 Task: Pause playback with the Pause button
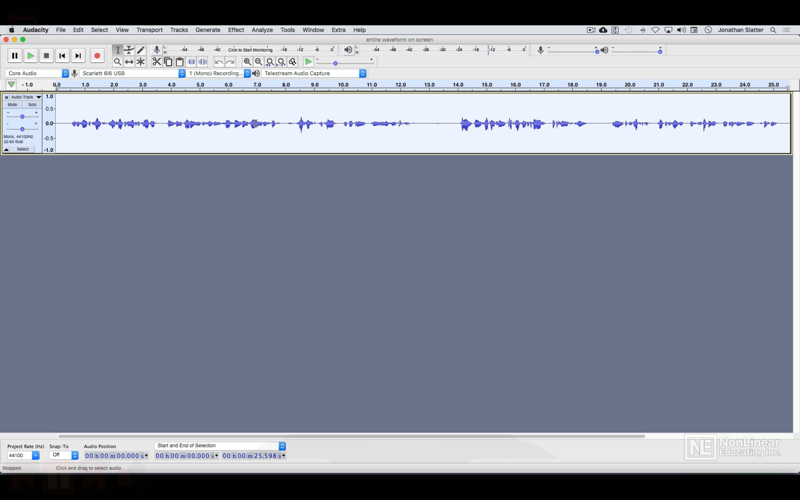click(15, 56)
